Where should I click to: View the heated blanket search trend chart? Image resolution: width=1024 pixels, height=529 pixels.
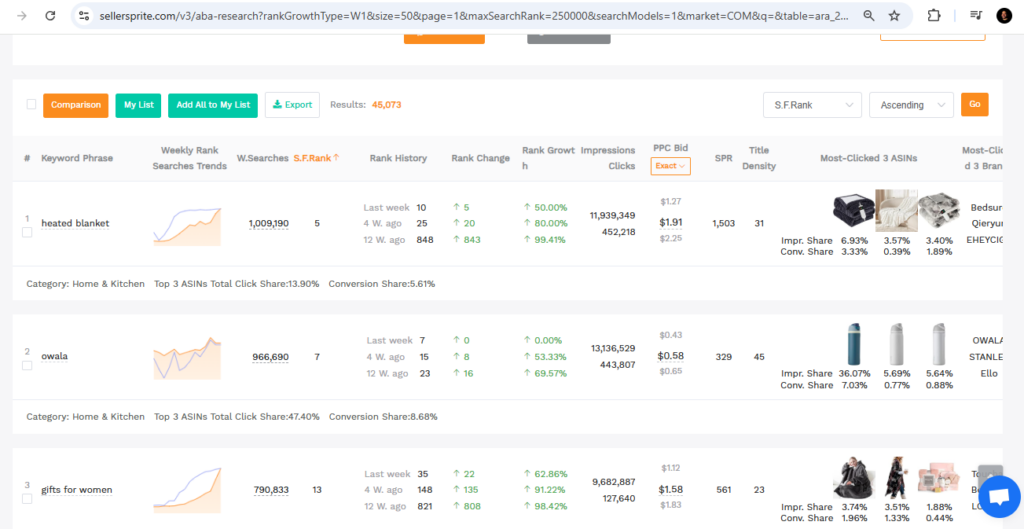[x=187, y=226]
